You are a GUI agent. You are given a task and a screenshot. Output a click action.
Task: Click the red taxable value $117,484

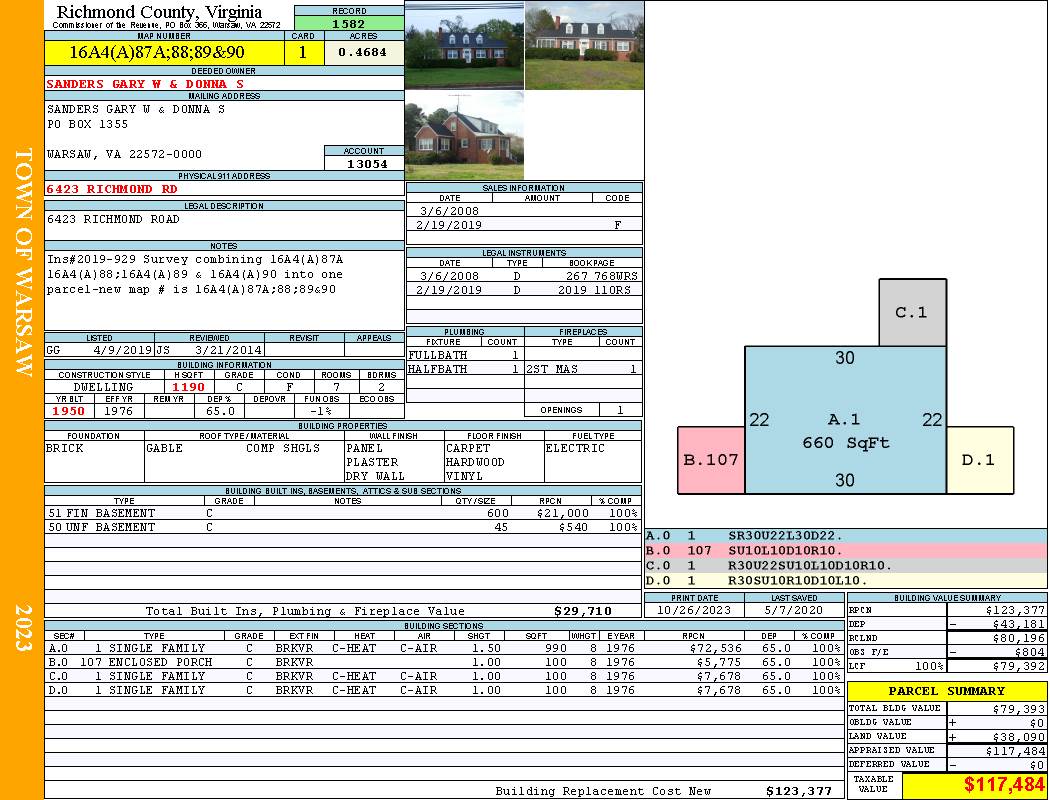point(1004,785)
